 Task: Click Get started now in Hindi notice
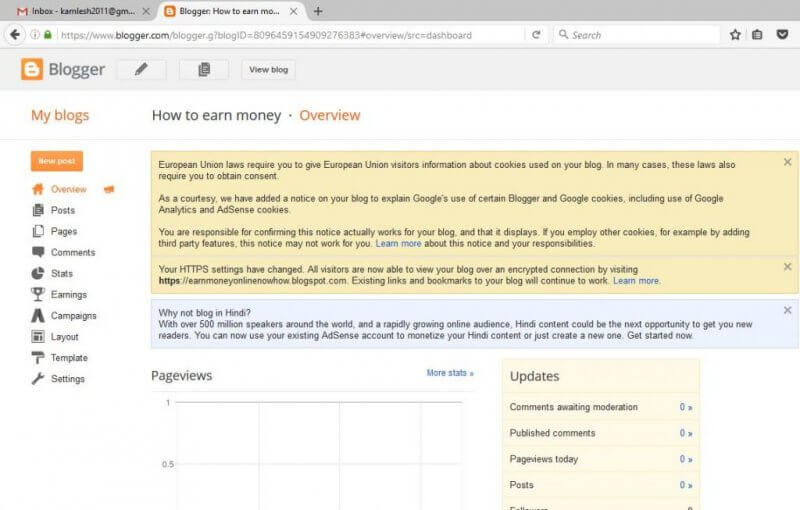[660, 335]
